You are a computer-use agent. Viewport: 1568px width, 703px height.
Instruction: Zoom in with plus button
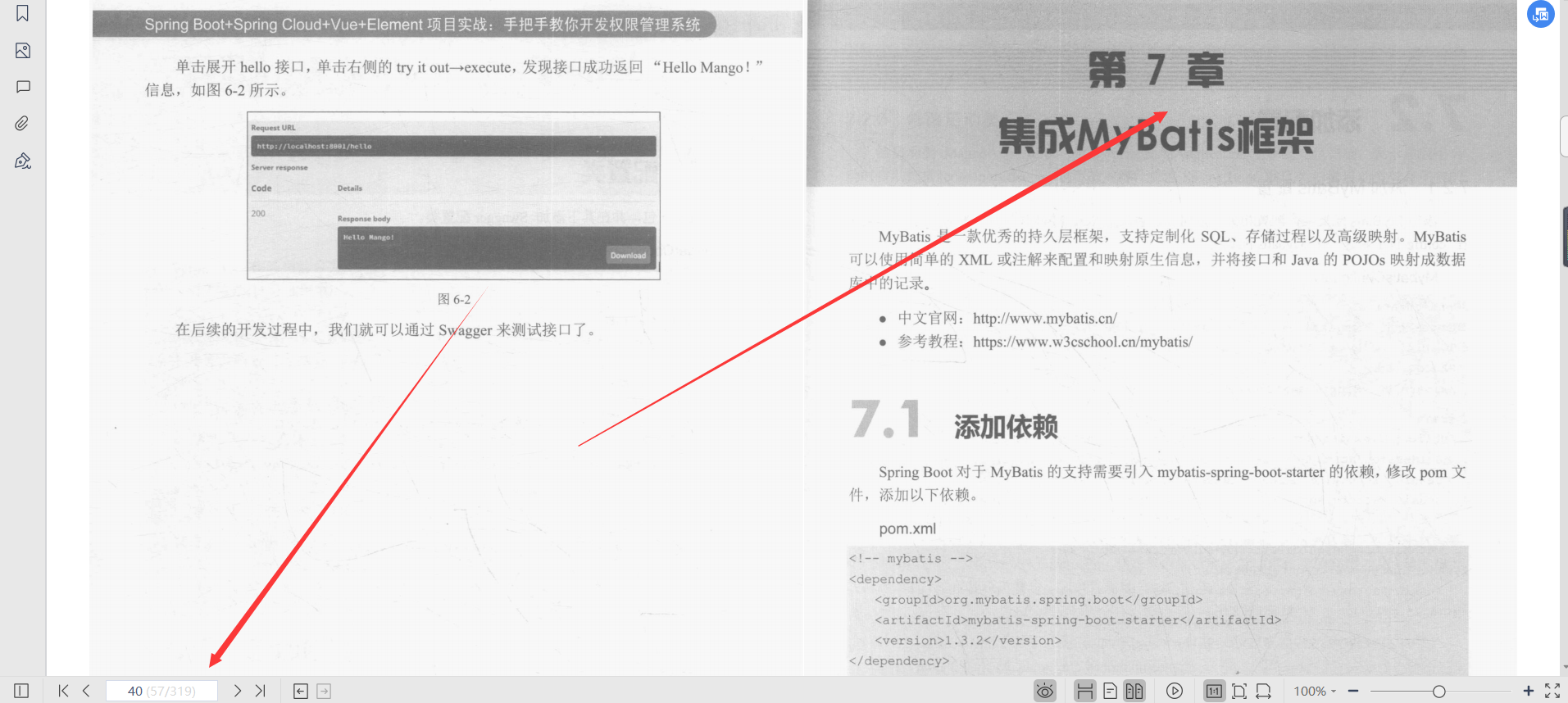pyautogui.click(x=1529, y=691)
